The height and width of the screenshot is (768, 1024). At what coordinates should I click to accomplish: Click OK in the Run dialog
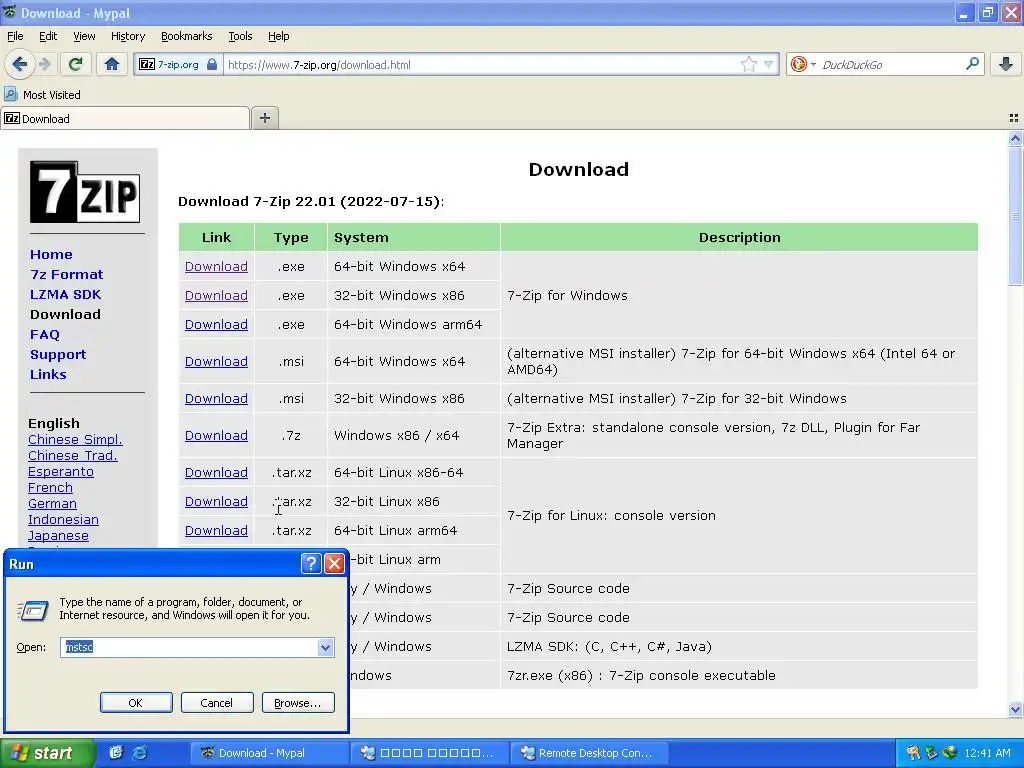136,703
